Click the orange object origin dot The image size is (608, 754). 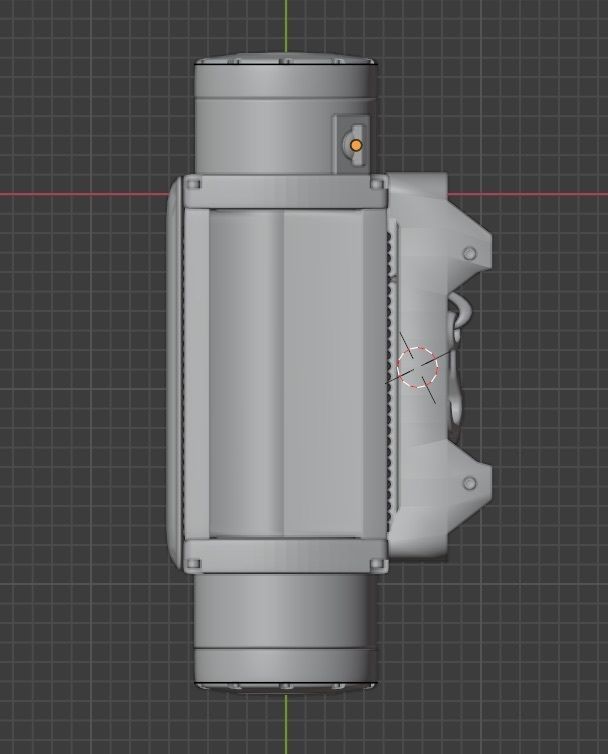click(x=355, y=145)
